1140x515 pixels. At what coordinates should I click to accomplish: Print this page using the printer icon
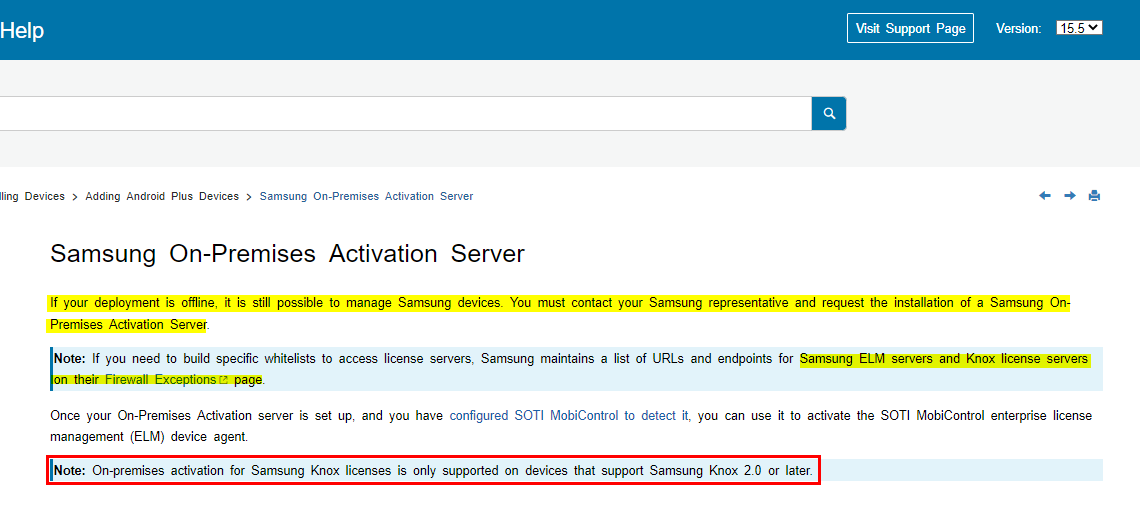point(1094,196)
